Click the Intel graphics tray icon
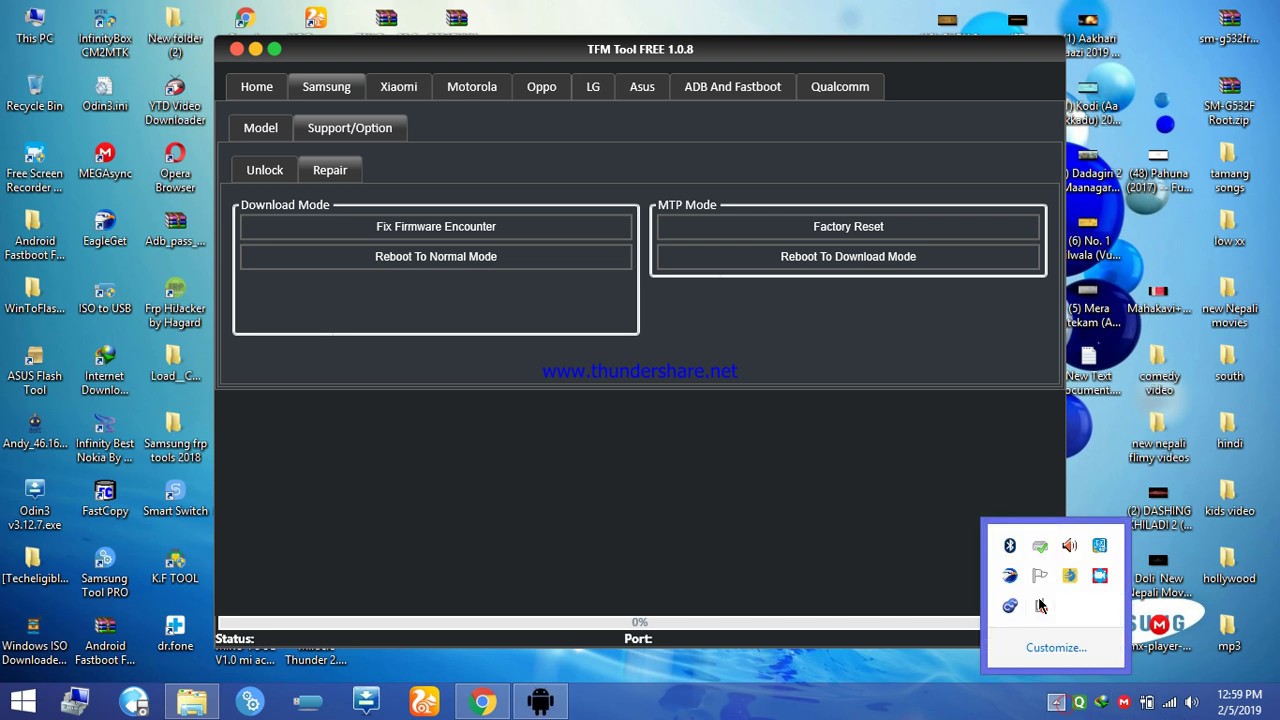The image size is (1280, 720). pos(1100,546)
